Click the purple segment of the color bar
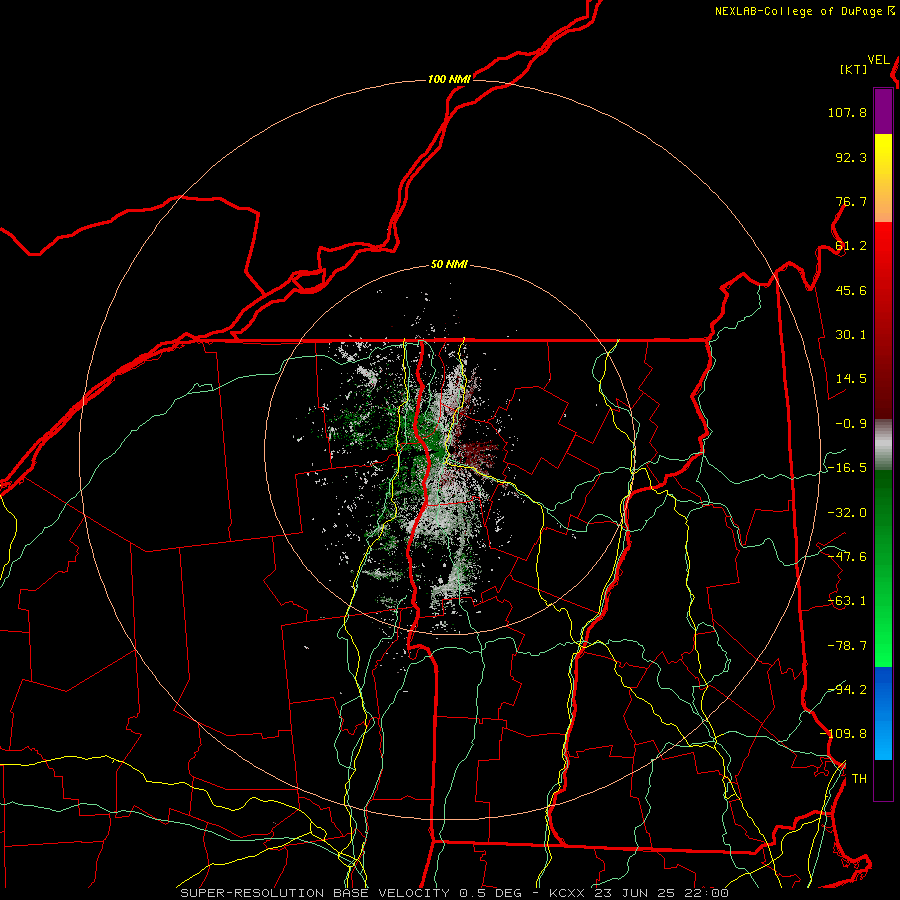Viewport: 900px width, 900px height. click(883, 112)
